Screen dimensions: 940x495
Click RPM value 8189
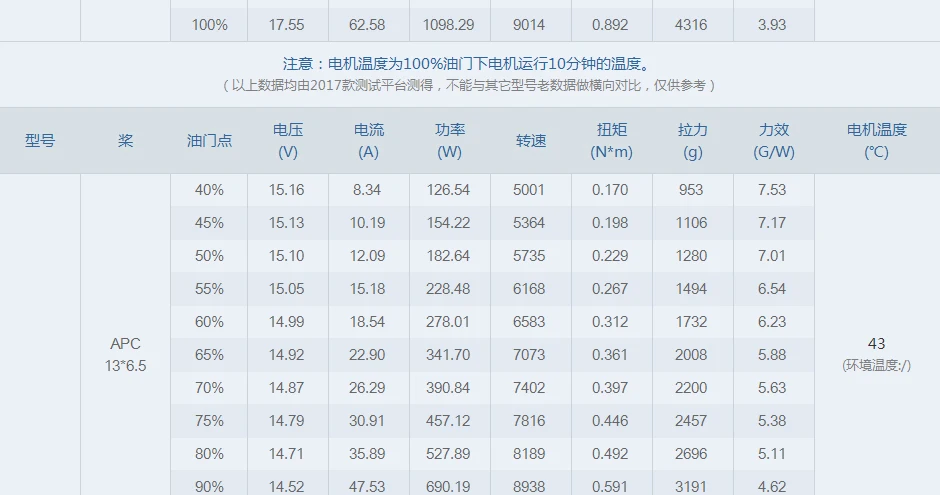pyautogui.click(x=529, y=454)
